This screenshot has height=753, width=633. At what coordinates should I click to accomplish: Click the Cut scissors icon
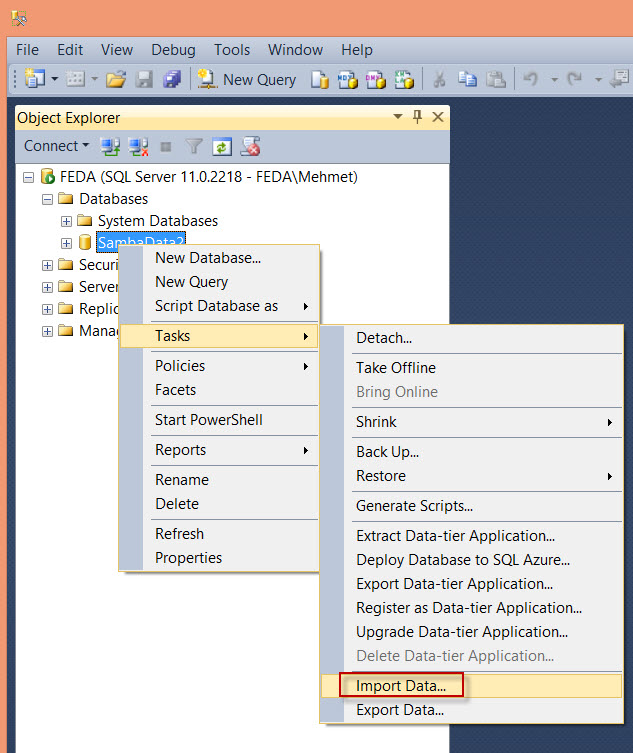coord(438,79)
